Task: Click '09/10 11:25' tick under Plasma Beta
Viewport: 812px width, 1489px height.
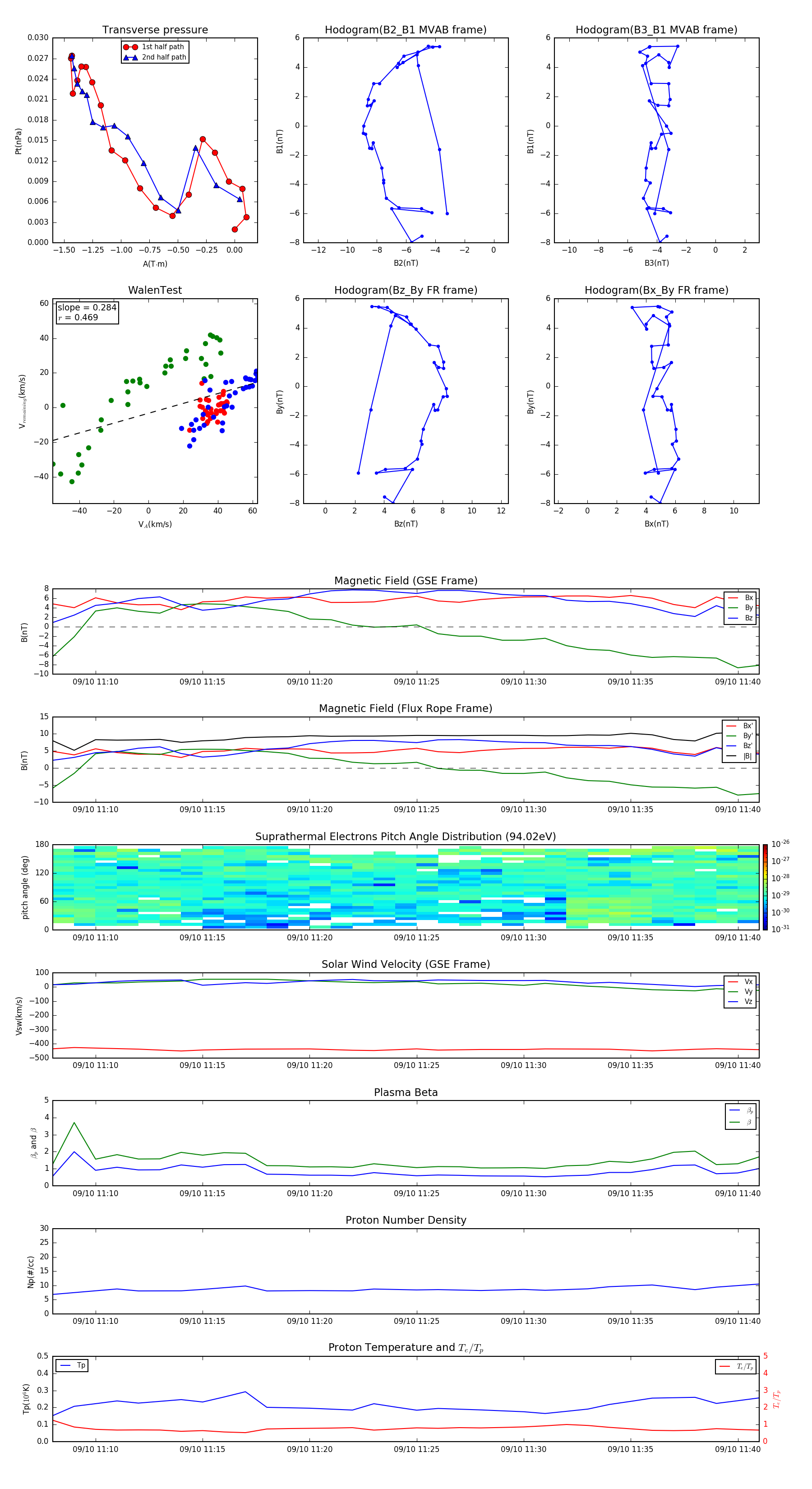Action: tap(416, 1193)
